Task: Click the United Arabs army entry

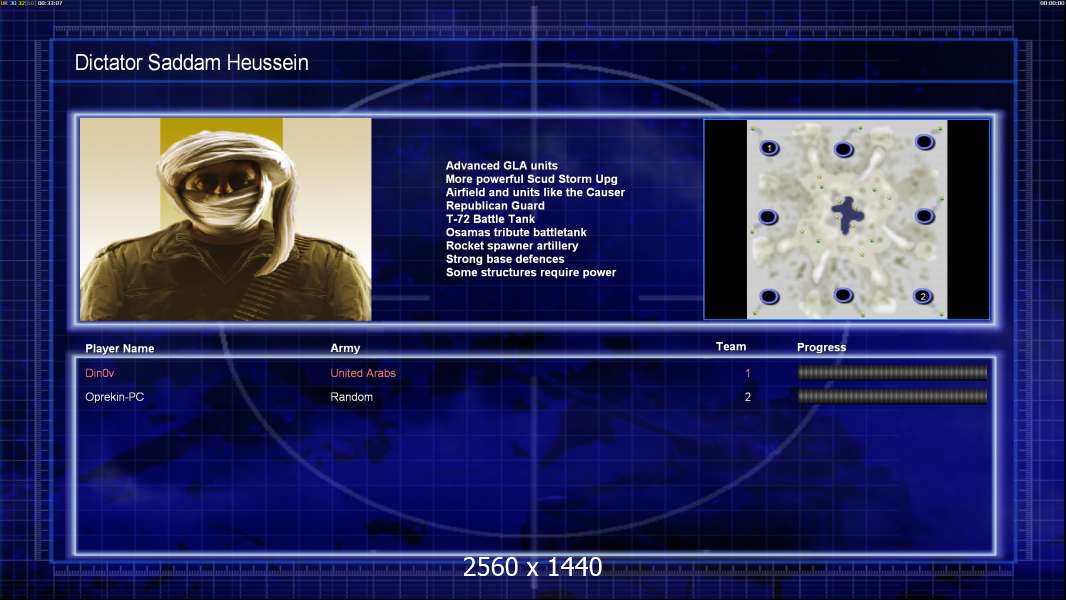Action: (x=363, y=374)
